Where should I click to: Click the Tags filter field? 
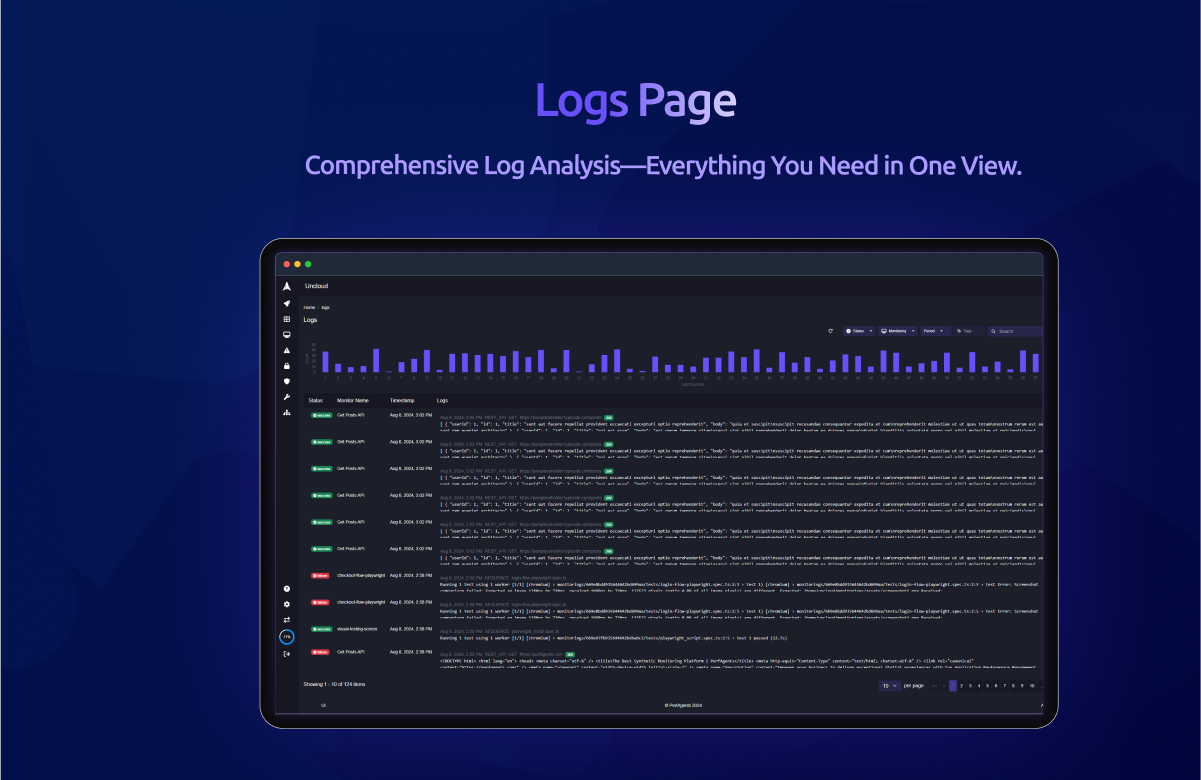click(968, 330)
